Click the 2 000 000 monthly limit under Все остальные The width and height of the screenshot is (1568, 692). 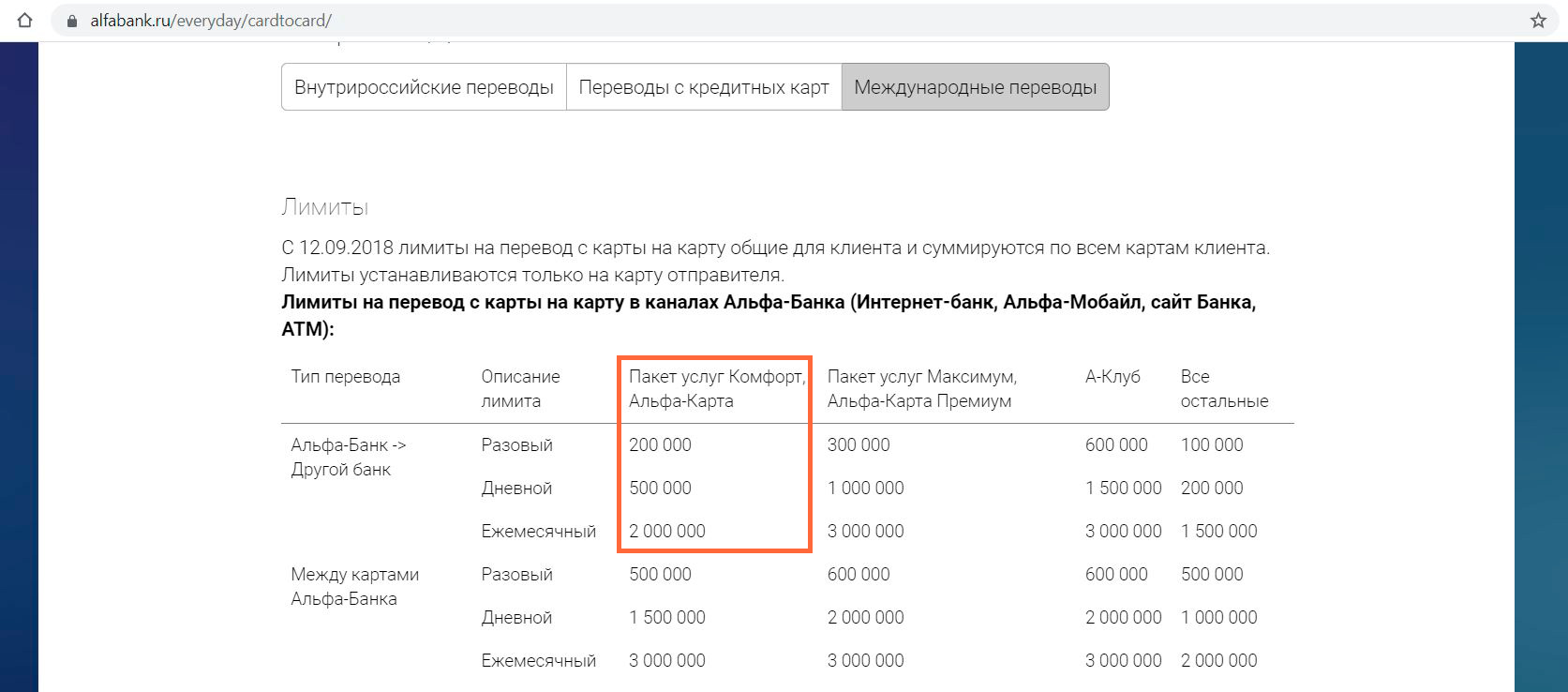pos(1219,660)
